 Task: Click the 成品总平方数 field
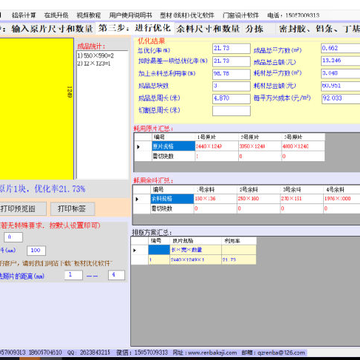341,48
